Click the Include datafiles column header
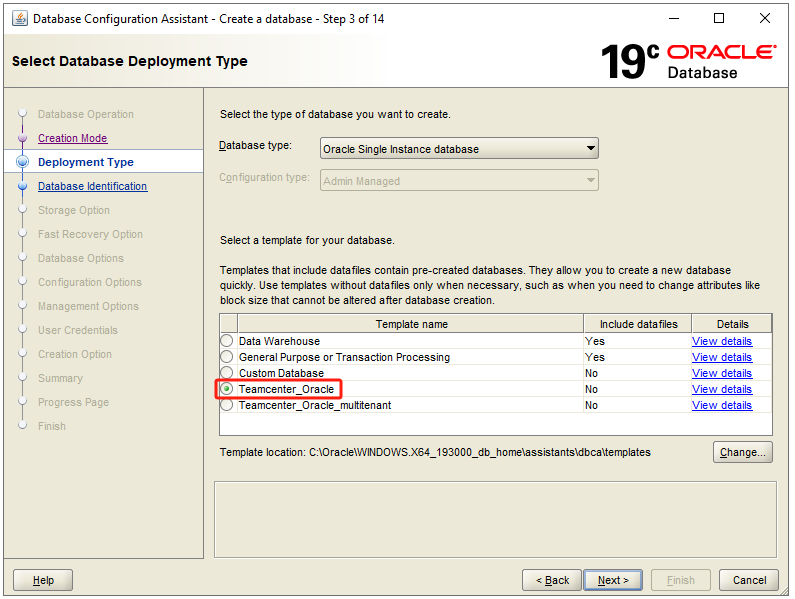 click(638, 324)
